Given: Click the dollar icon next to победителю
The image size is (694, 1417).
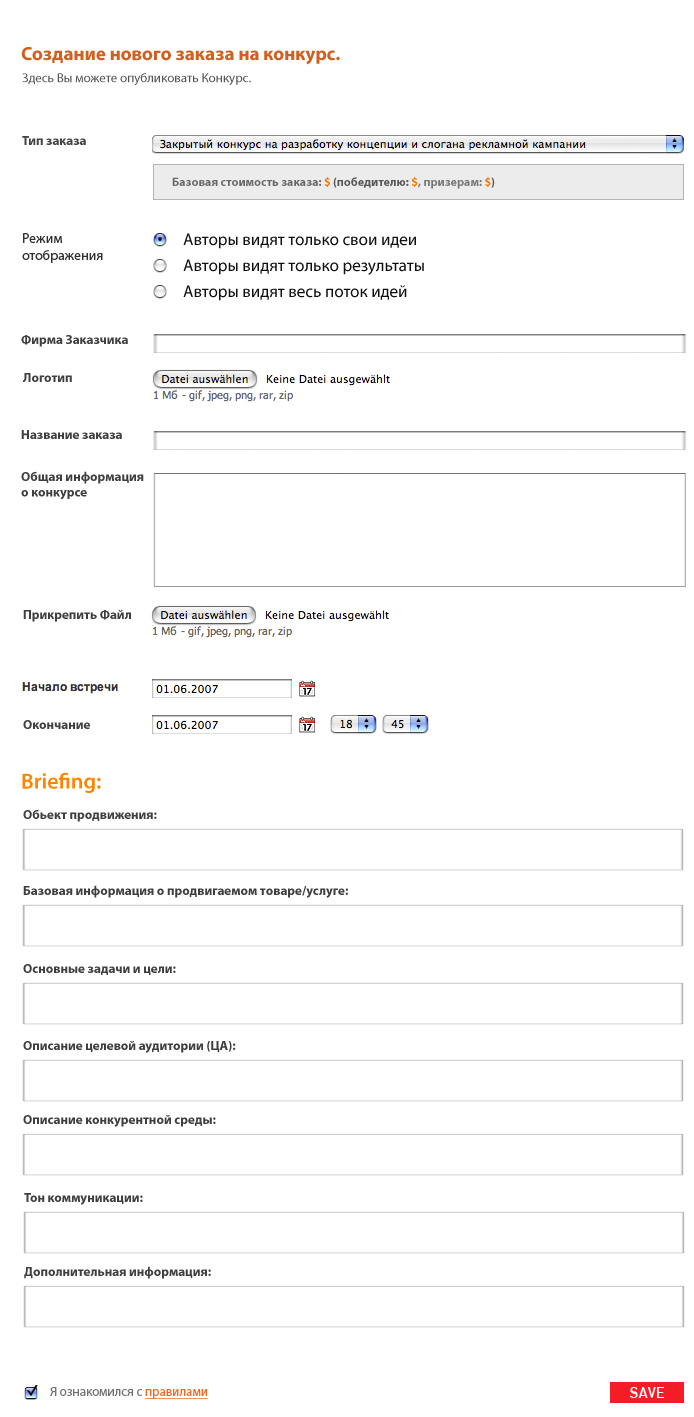Looking at the screenshot, I should click(x=413, y=181).
